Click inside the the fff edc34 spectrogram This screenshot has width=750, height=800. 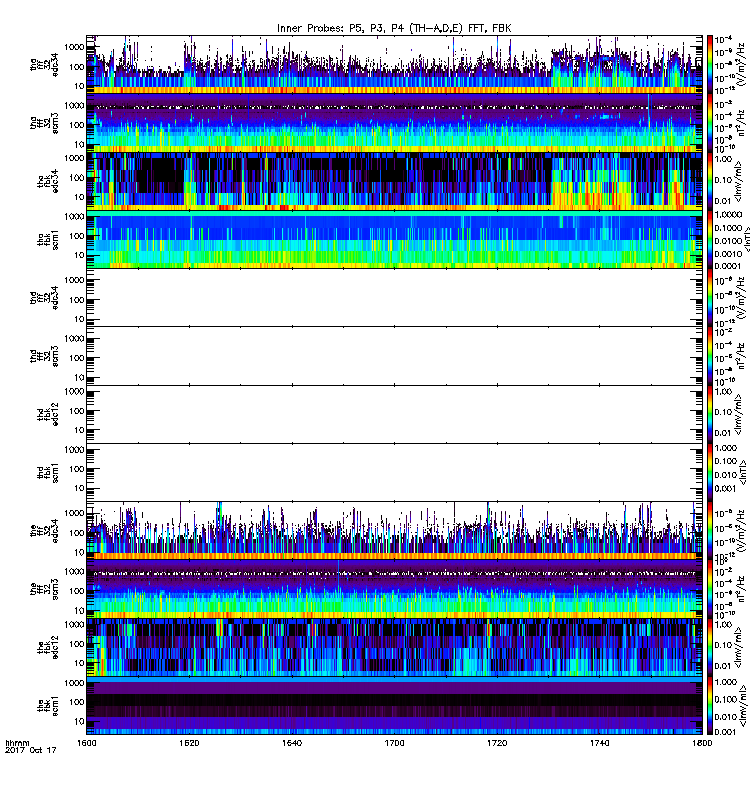394,531
